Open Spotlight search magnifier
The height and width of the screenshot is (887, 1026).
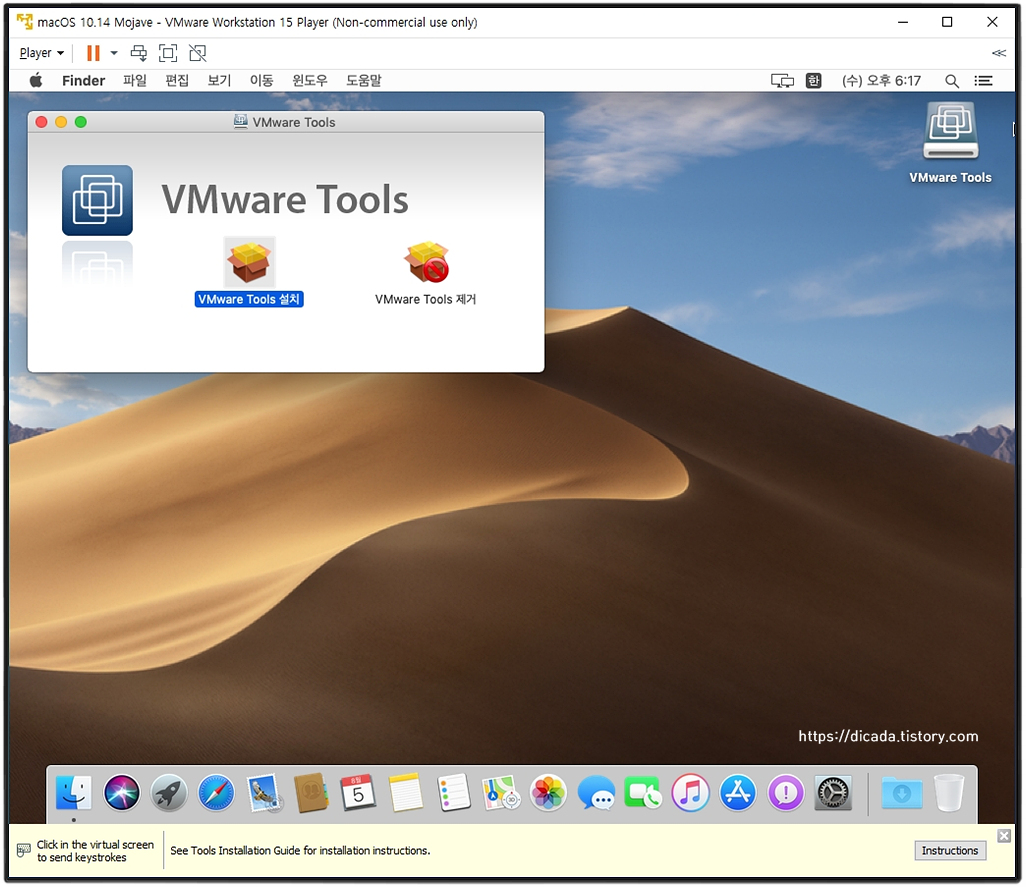pyautogui.click(x=952, y=80)
